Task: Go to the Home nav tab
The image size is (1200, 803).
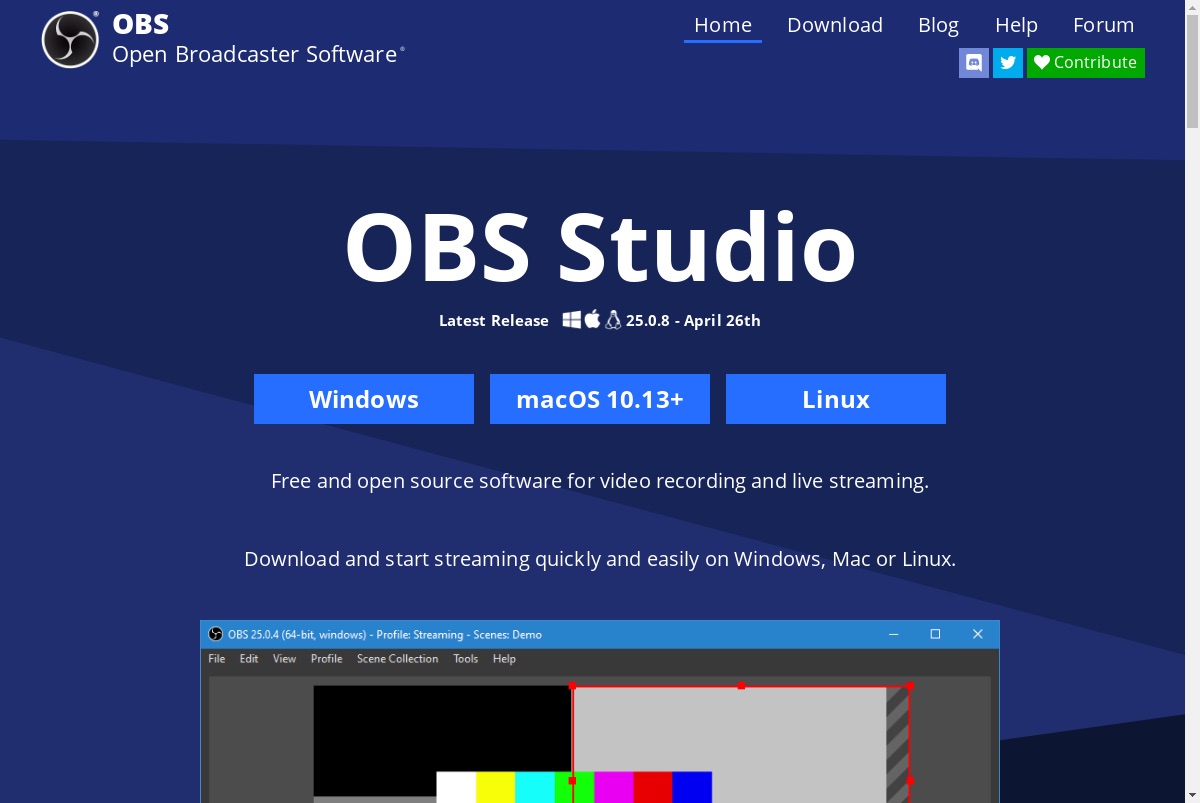Action: (x=723, y=25)
